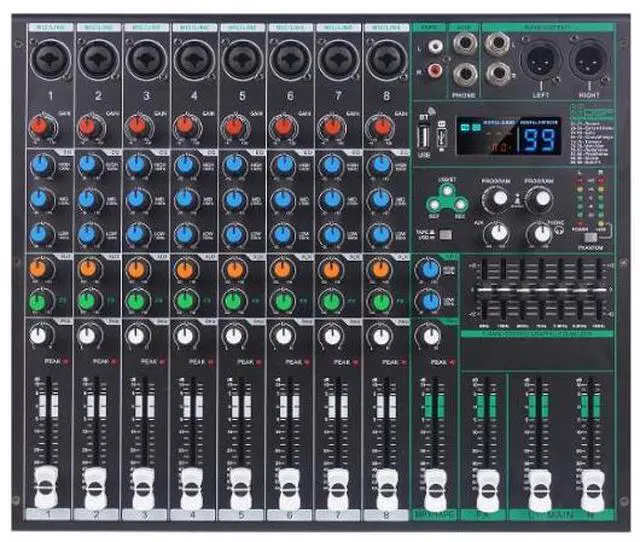Click the channel 3 fader
Image resolution: width=640 pixels, height=542 pixels.
tap(143, 487)
